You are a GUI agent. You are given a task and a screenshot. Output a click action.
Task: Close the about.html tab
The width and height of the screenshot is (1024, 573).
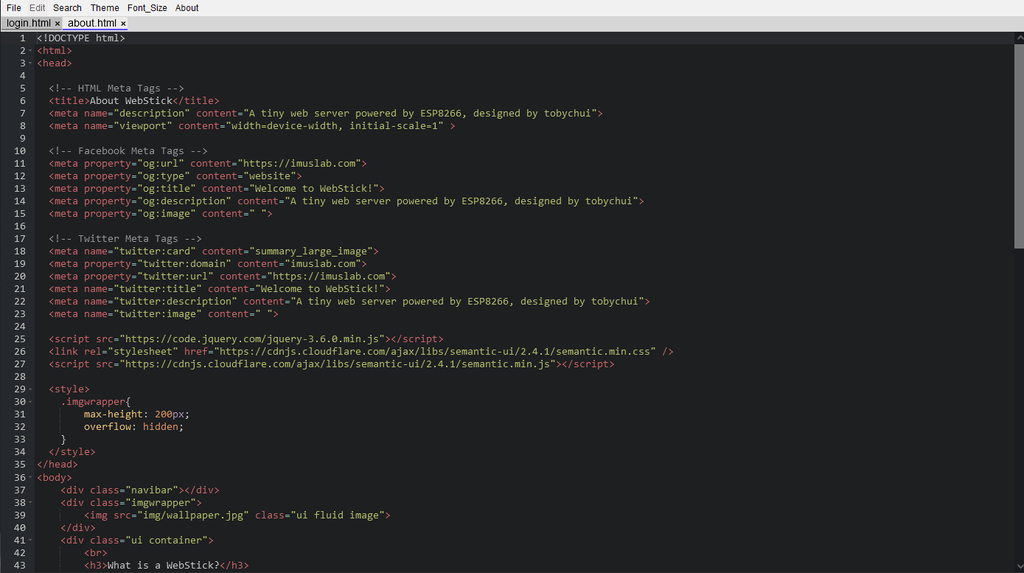(x=123, y=23)
